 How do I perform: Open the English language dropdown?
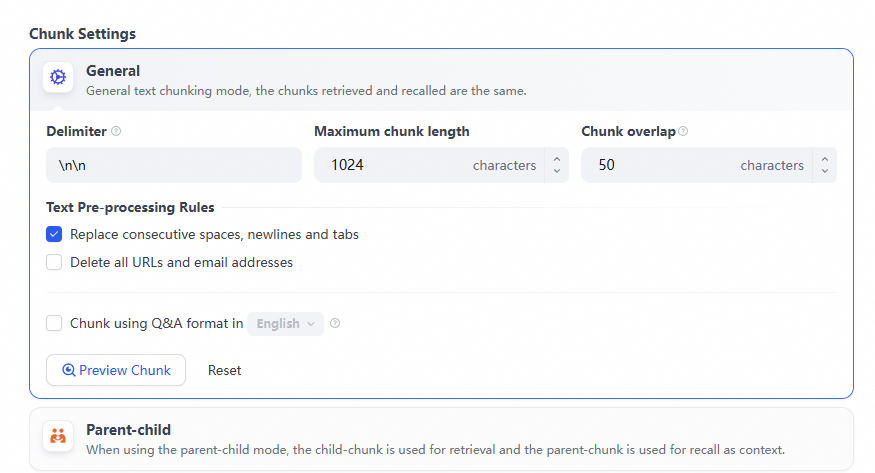[285, 323]
